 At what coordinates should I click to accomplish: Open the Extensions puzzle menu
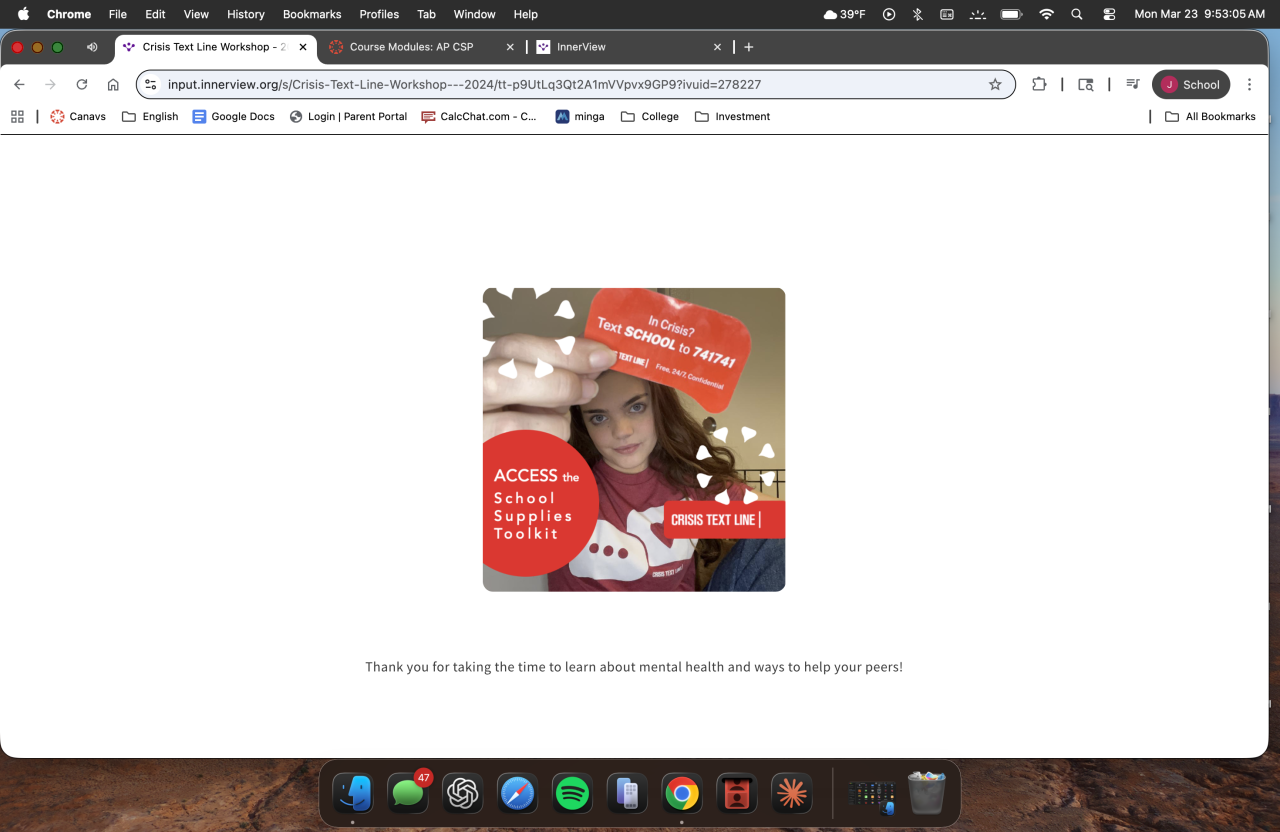1039,85
